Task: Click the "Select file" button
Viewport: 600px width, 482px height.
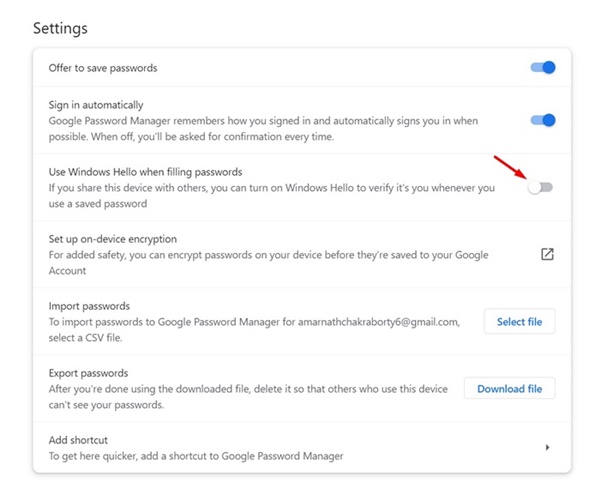Action: tap(519, 322)
